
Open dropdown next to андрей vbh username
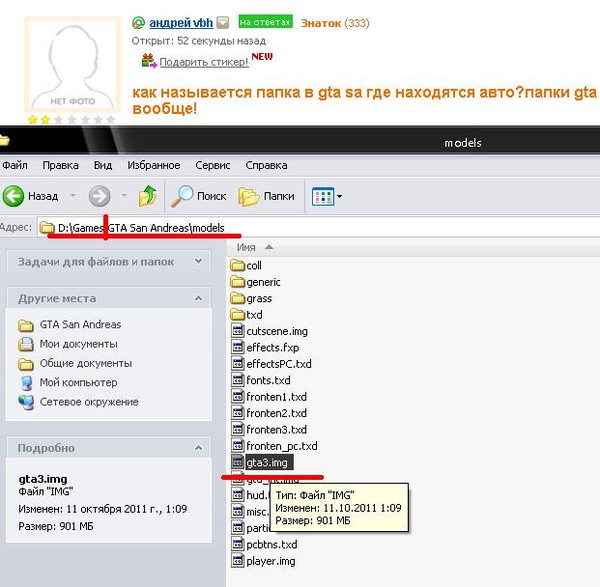223,23
